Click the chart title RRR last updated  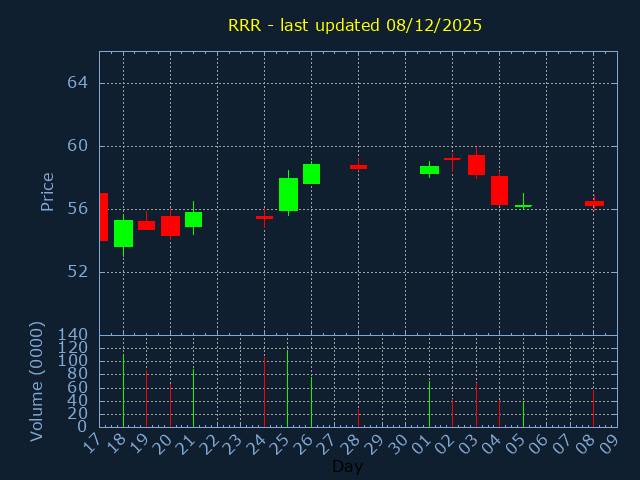[x=354, y=25]
